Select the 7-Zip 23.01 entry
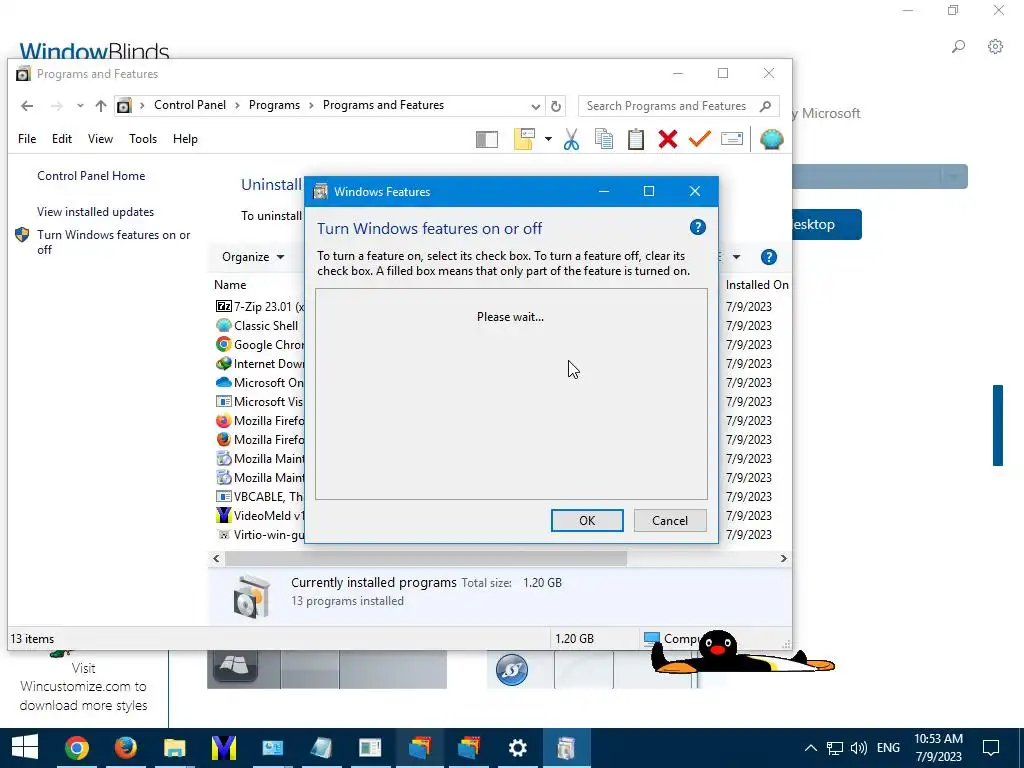 coord(260,306)
